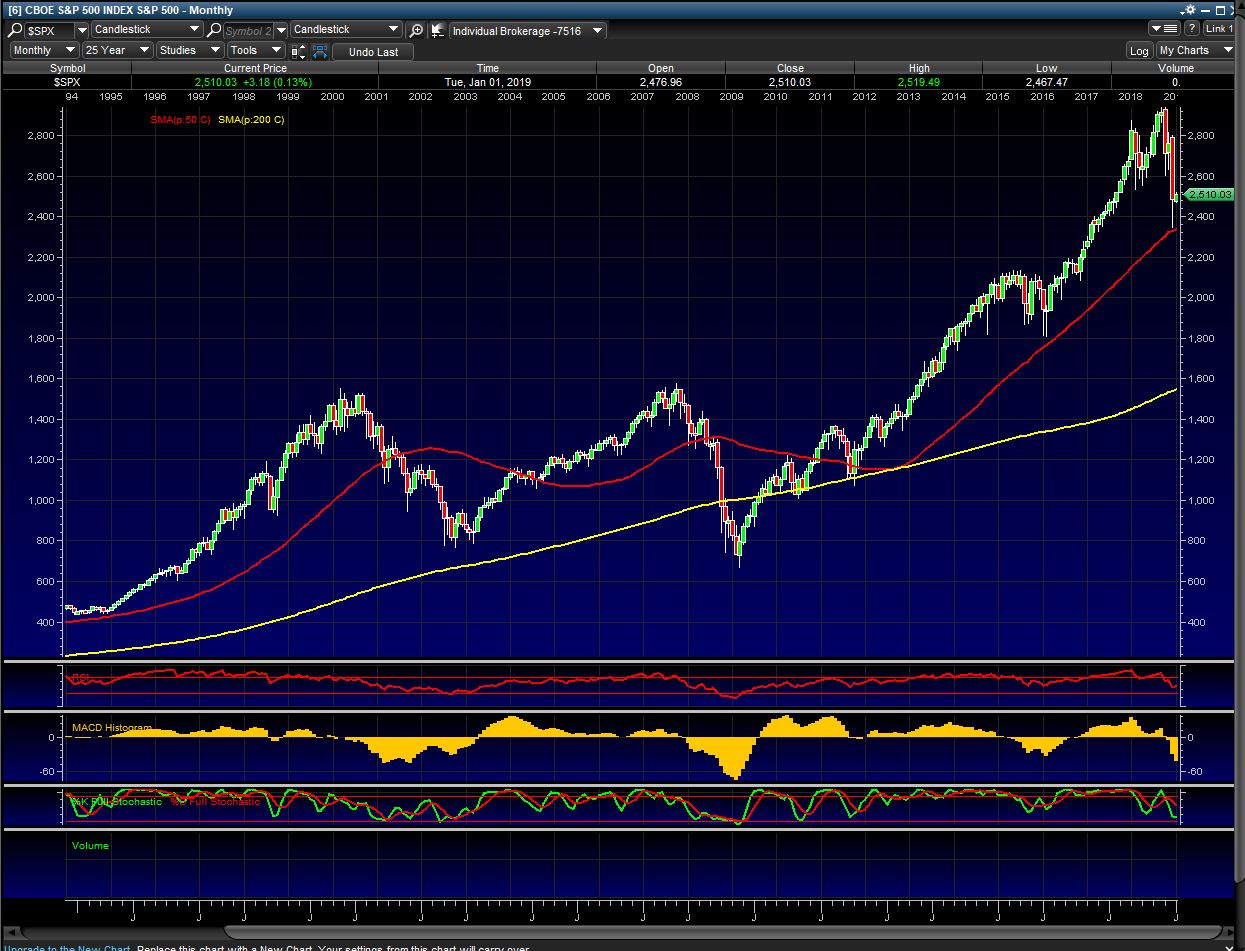Click the 2000 year label on time axis
The width and height of the screenshot is (1245, 951).
(332, 97)
